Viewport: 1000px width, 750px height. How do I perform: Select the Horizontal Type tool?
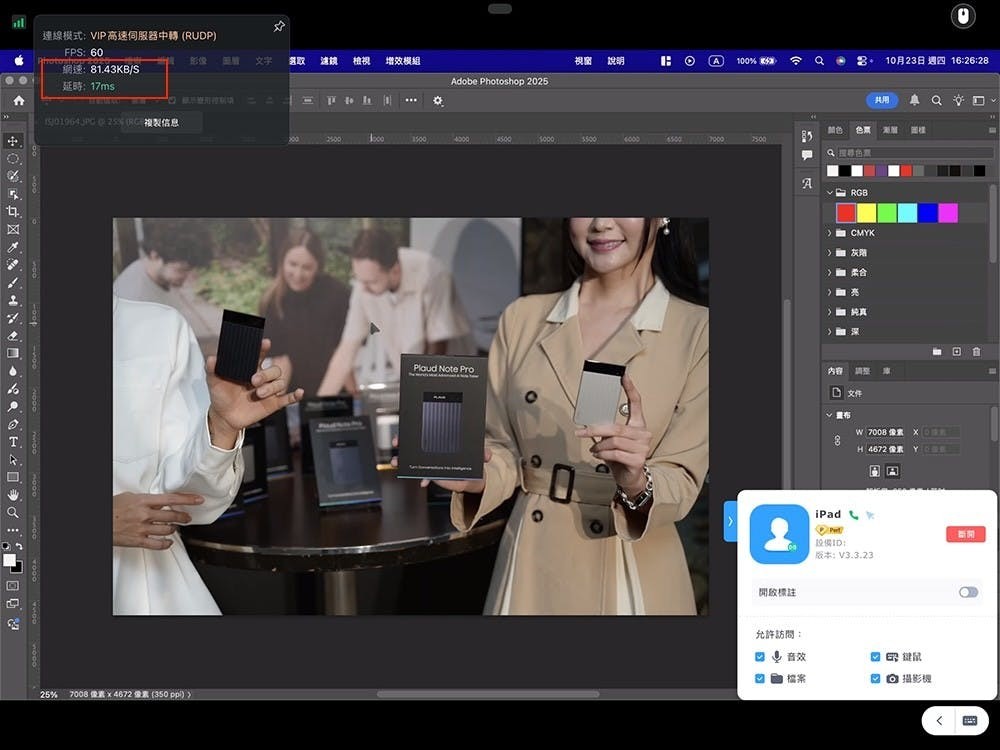coord(13,441)
